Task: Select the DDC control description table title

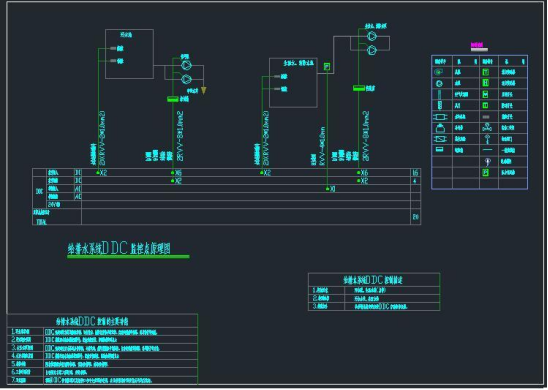Action: (374, 280)
